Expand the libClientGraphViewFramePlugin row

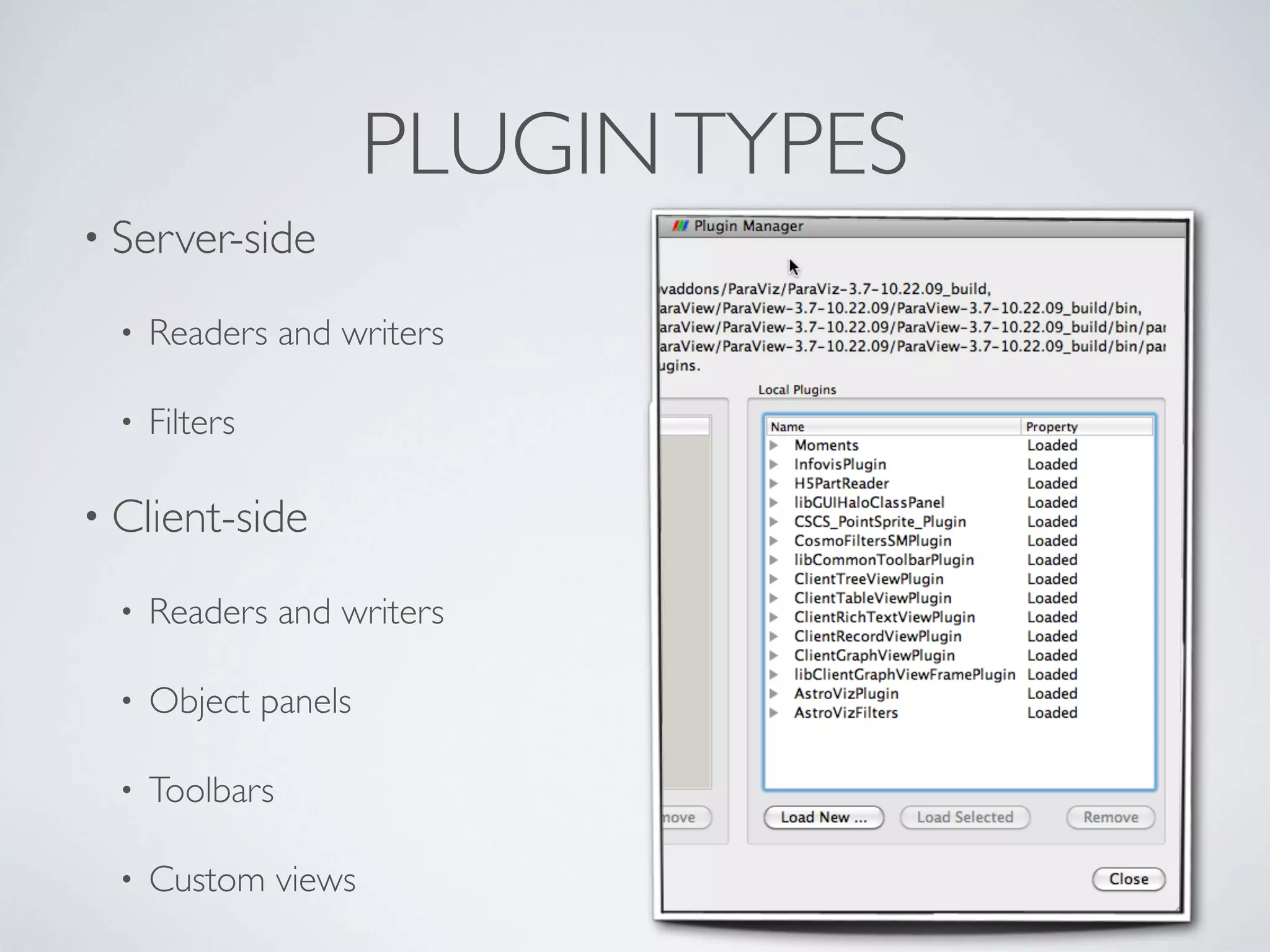click(774, 674)
